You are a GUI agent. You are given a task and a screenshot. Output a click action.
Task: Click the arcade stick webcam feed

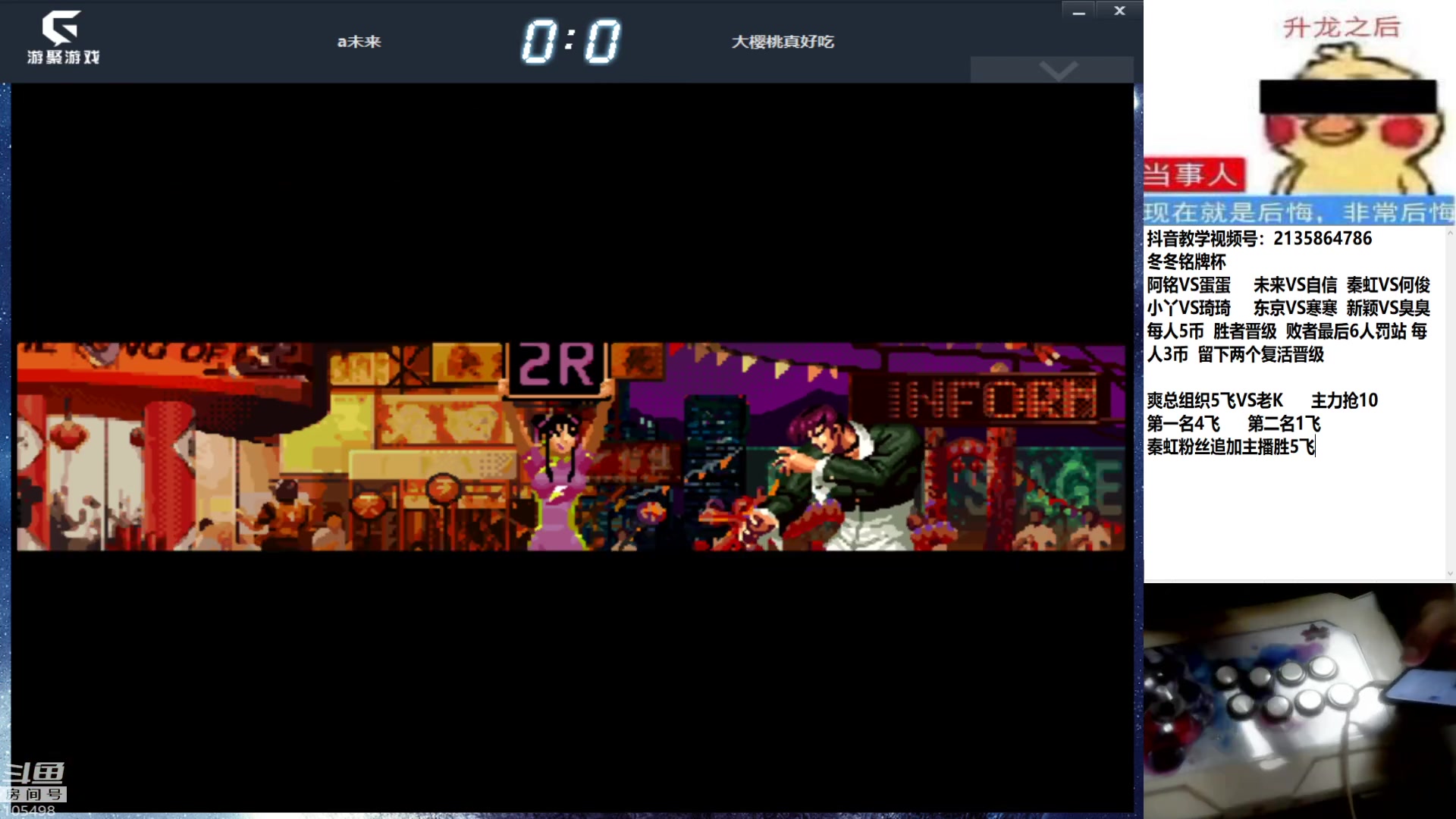(x=1299, y=701)
